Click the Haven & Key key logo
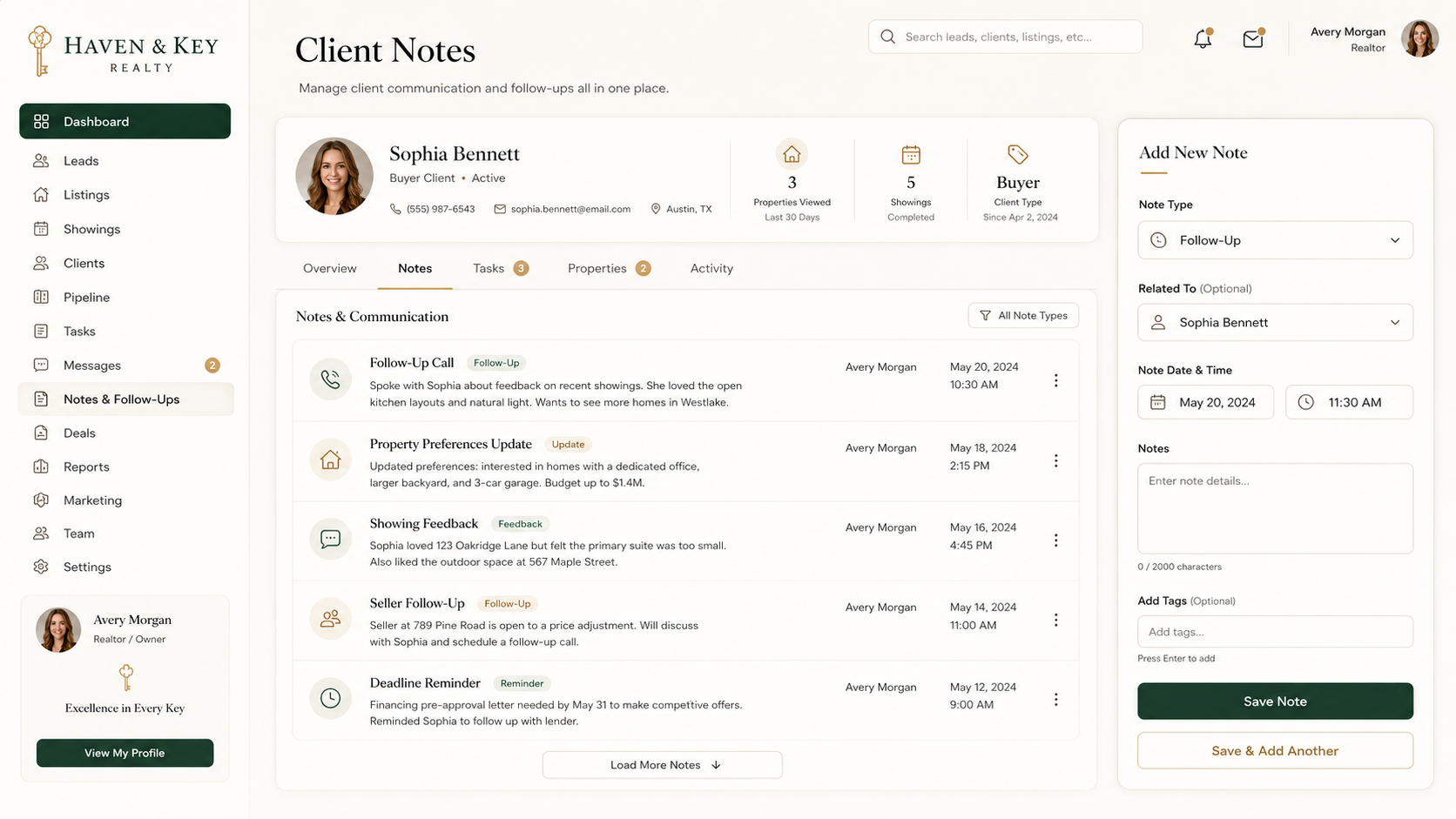The height and width of the screenshot is (819, 1456). pyautogui.click(x=39, y=50)
